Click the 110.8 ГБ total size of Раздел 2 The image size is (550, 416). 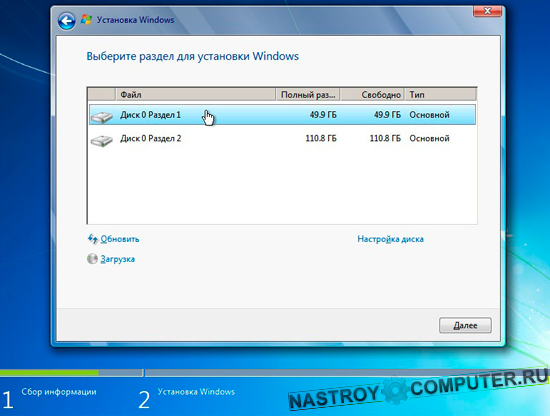pos(321,138)
